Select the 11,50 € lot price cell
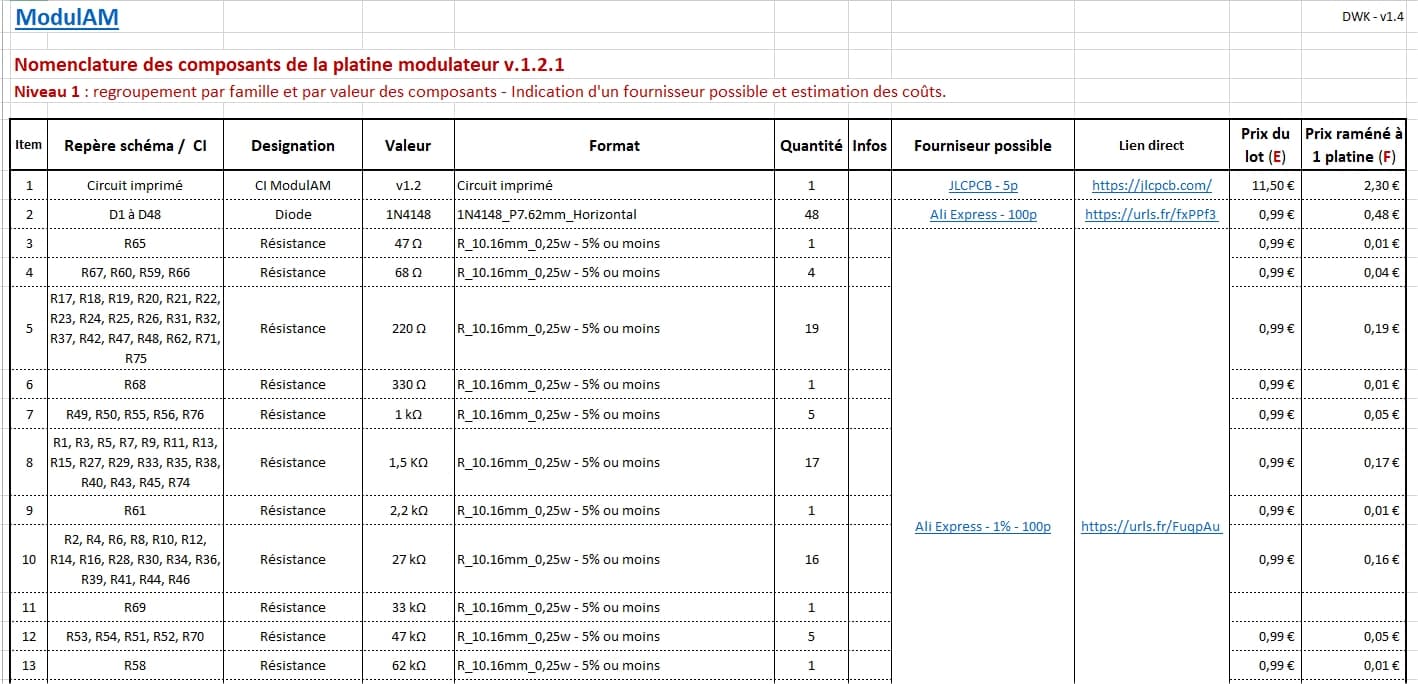The width and height of the screenshot is (1418, 684). [1264, 185]
